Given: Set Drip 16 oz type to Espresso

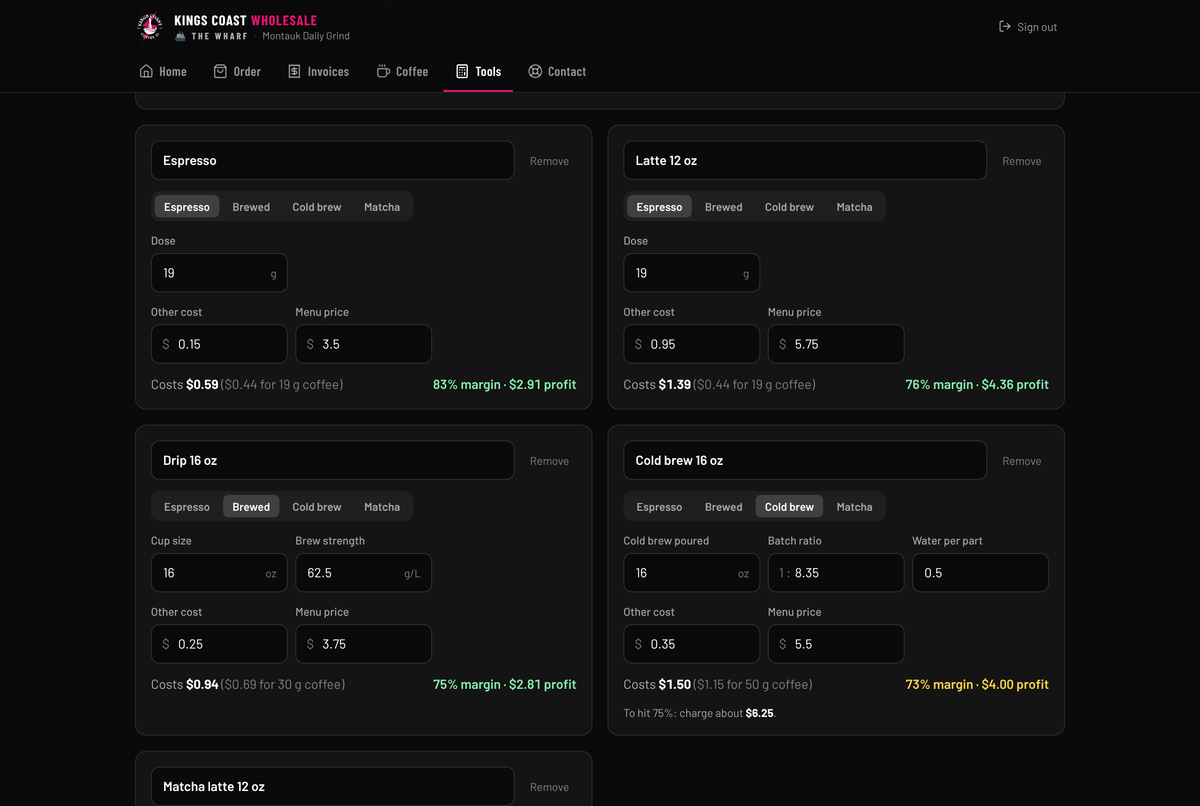Looking at the screenshot, I should tap(187, 507).
